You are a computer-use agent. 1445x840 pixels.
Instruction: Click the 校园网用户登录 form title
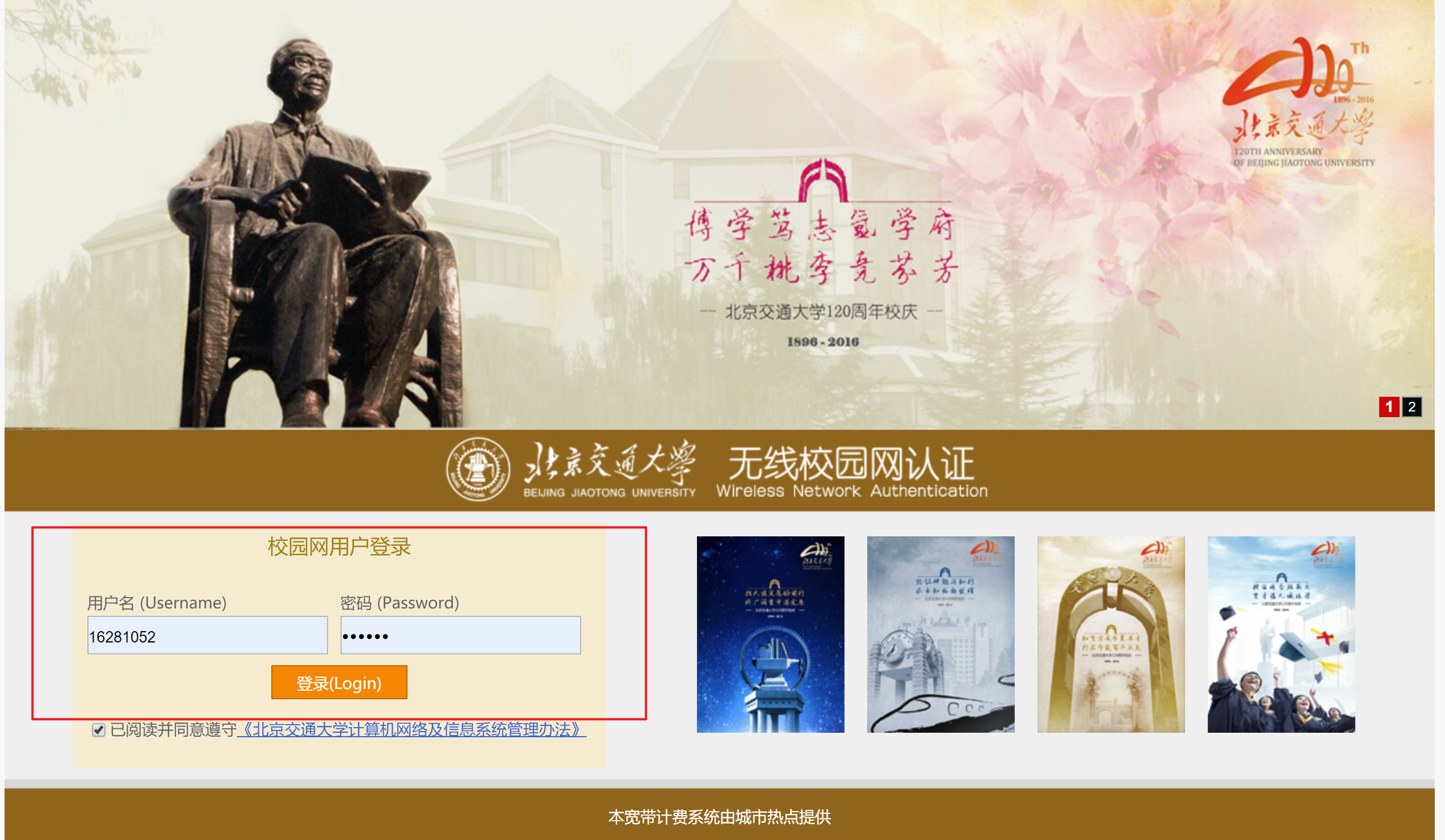click(339, 547)
